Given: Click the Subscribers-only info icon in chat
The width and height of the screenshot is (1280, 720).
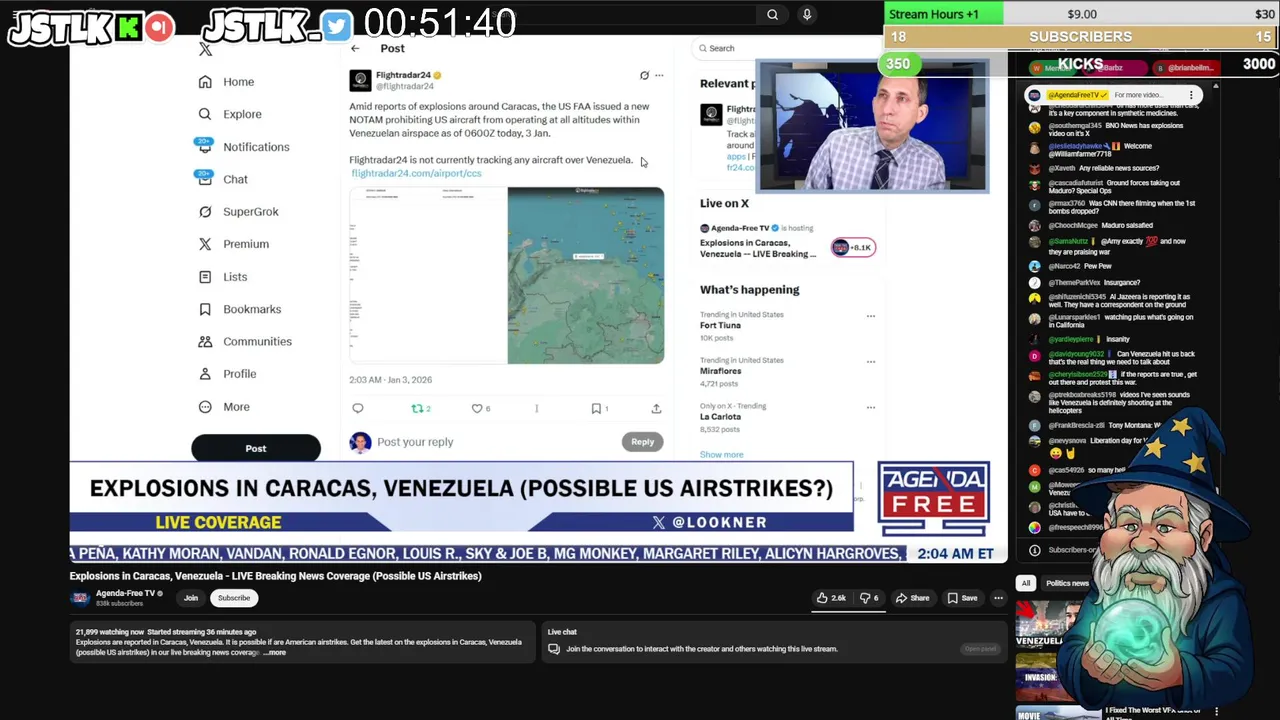Looking at the screenshot, I should click(x=1035, y=550).
